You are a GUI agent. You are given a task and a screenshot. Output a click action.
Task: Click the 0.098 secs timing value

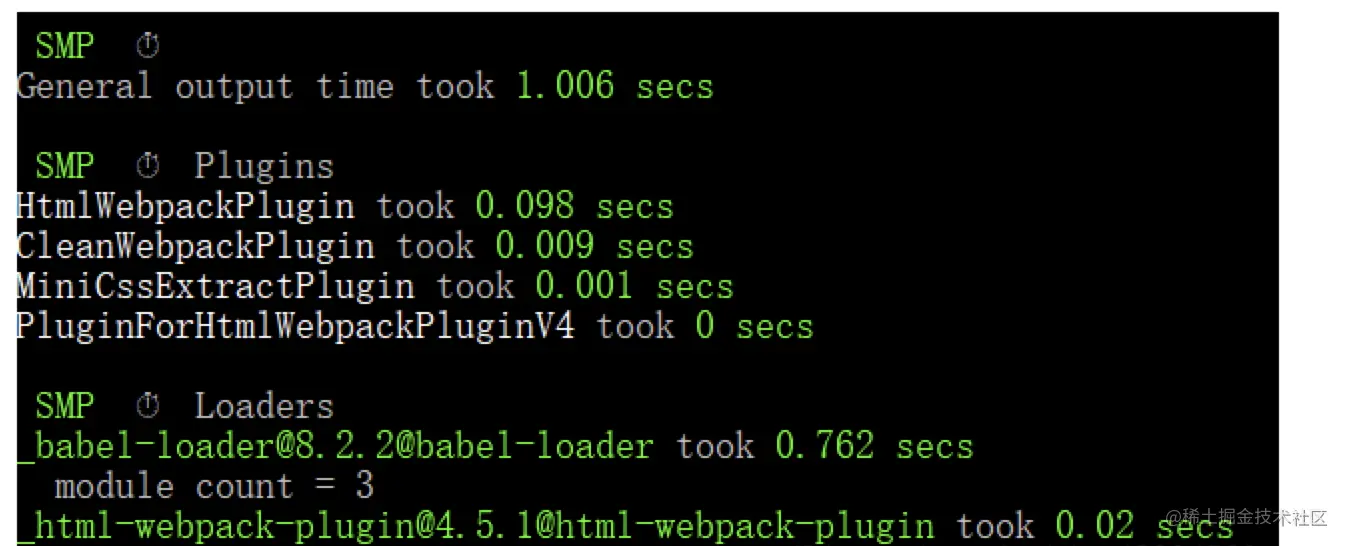point(575,206)
